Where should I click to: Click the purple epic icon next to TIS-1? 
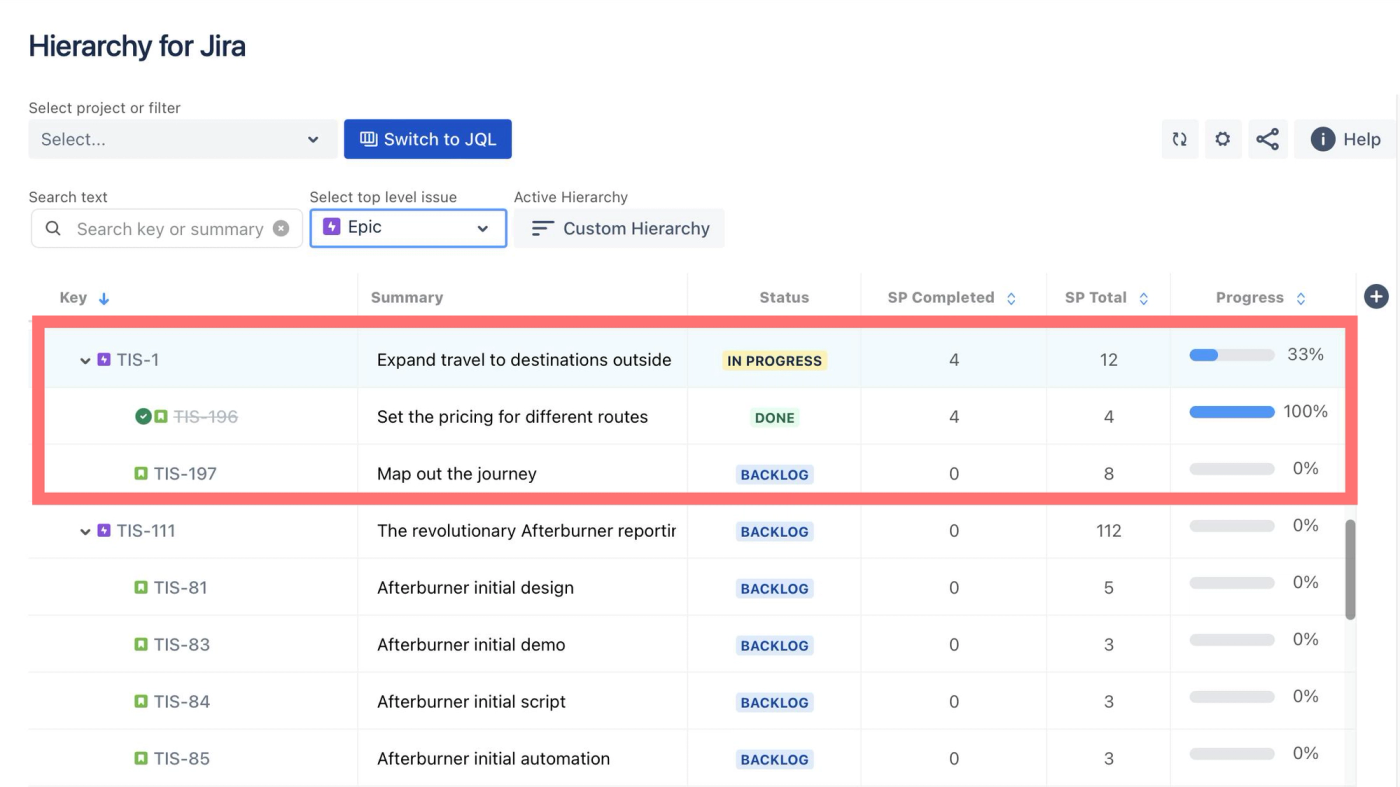(104, 359)
